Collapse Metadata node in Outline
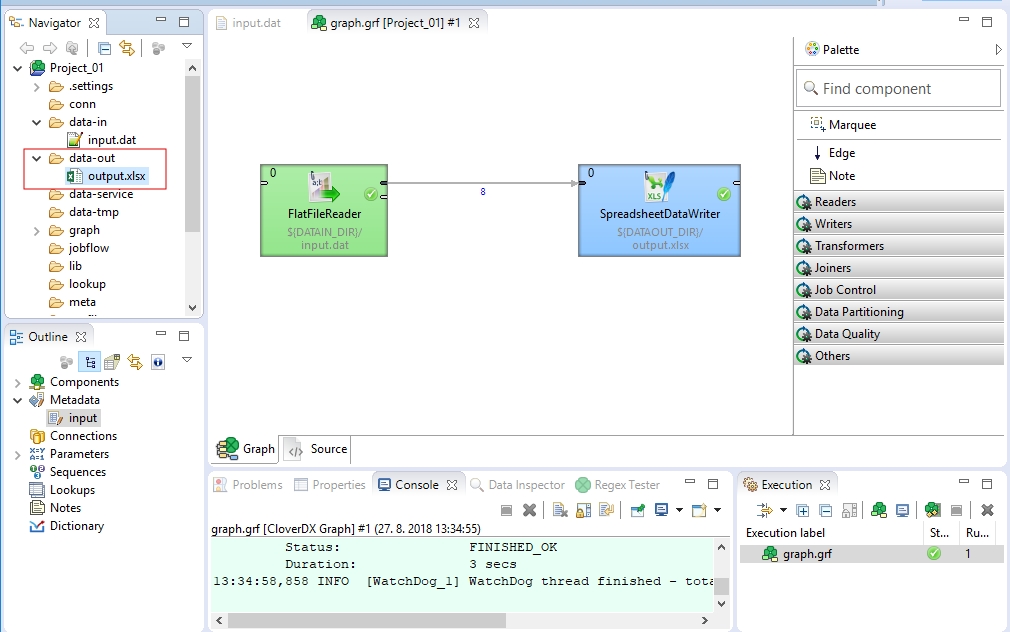Screen dimensions: 1010x632 click(x=17, y=400)
